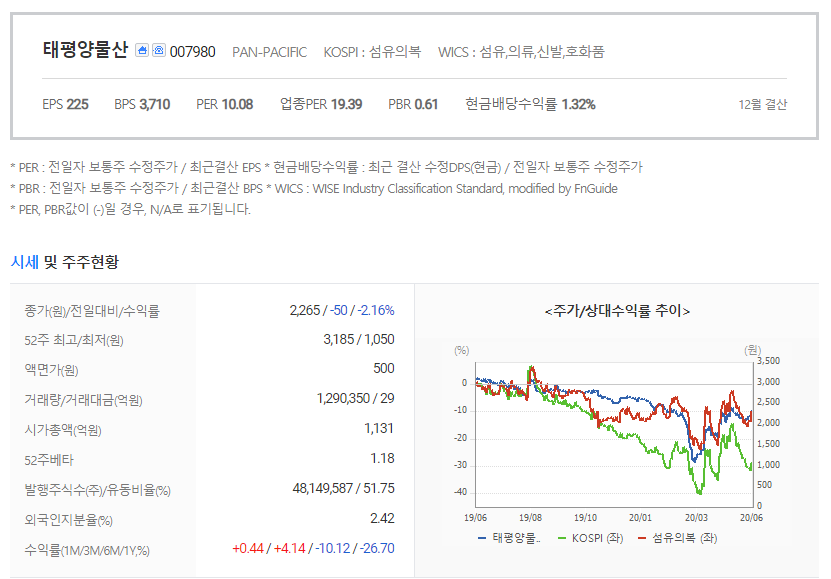Image resolution: width=831 pixels, height=579 pixels.
Task: Click the 19/06 x-axis label on chart
Action: (475, 518)
